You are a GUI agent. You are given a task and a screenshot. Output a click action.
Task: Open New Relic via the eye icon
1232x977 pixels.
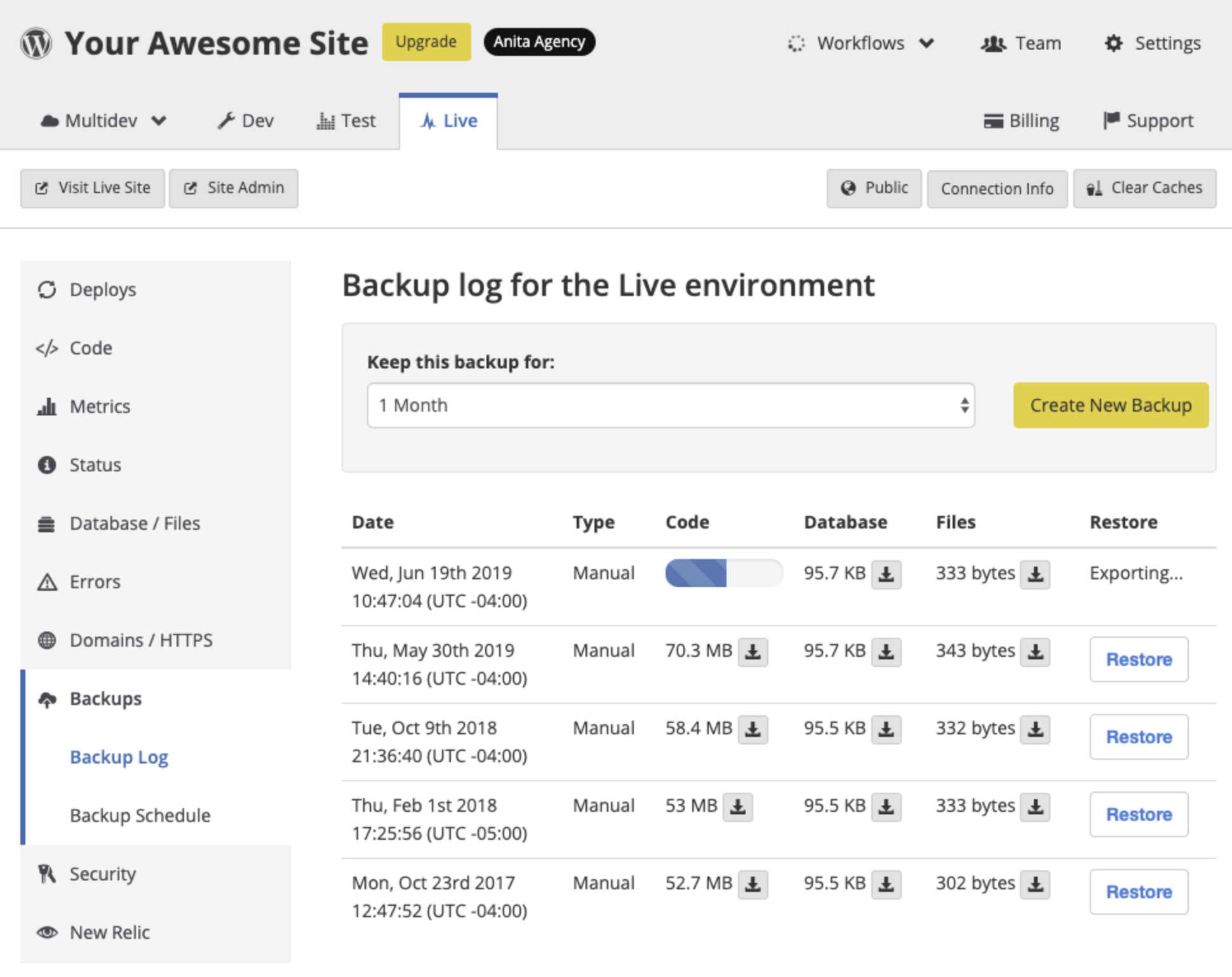(46, 933)
